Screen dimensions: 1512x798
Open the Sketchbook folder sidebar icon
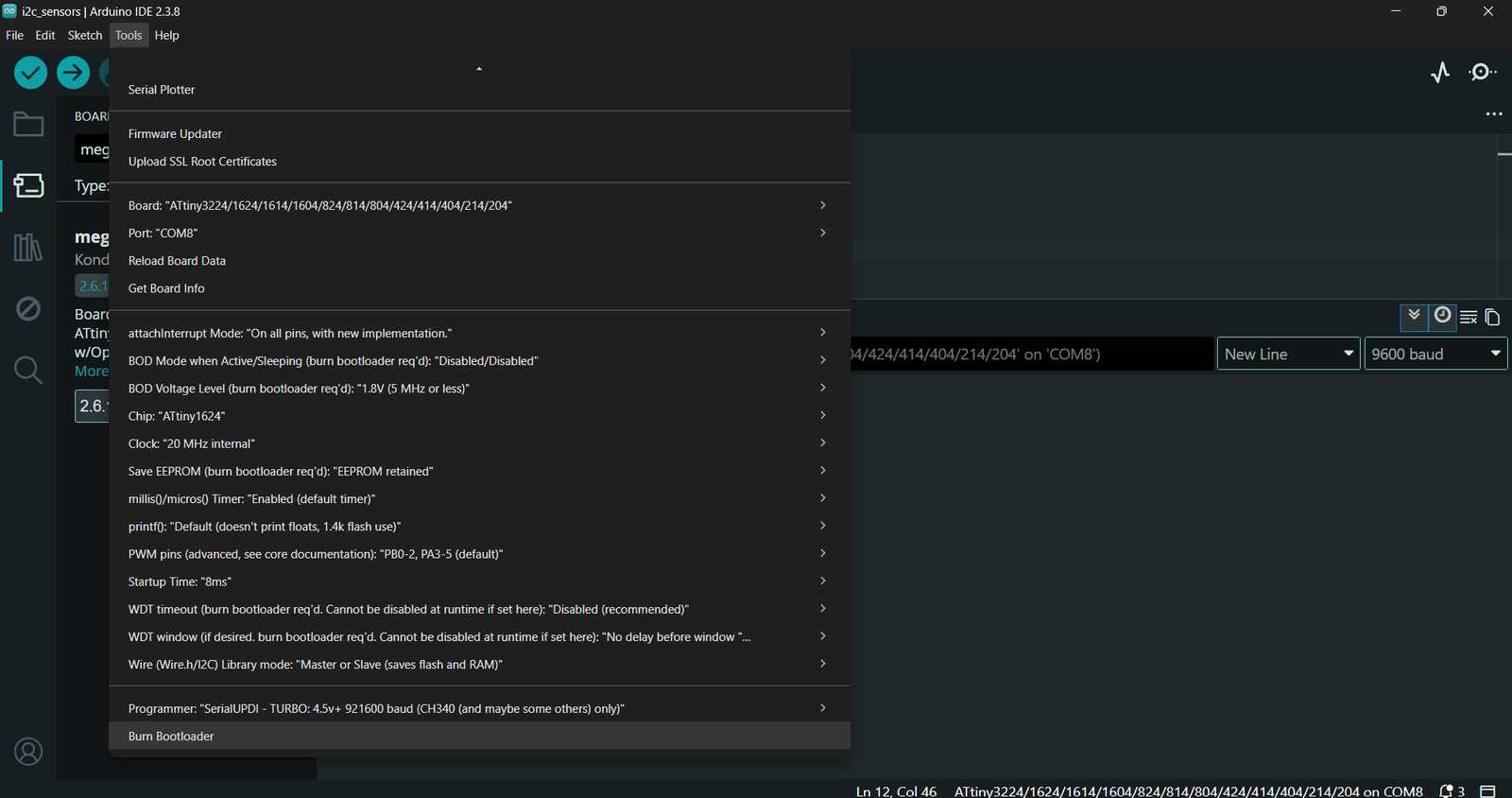point(28,124)
